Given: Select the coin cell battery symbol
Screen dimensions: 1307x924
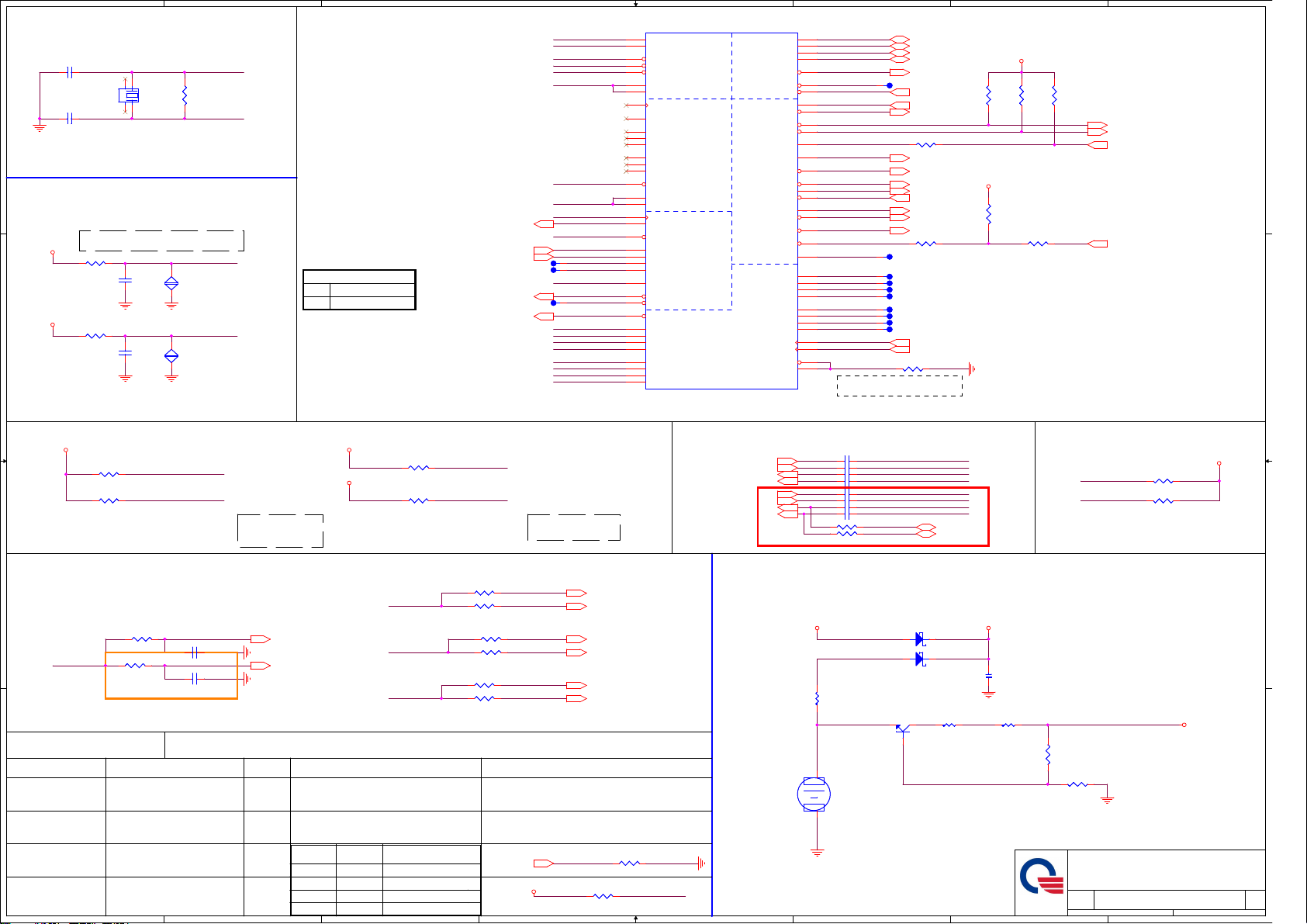Looking at the screenshot, I should (x=814, y=794).
